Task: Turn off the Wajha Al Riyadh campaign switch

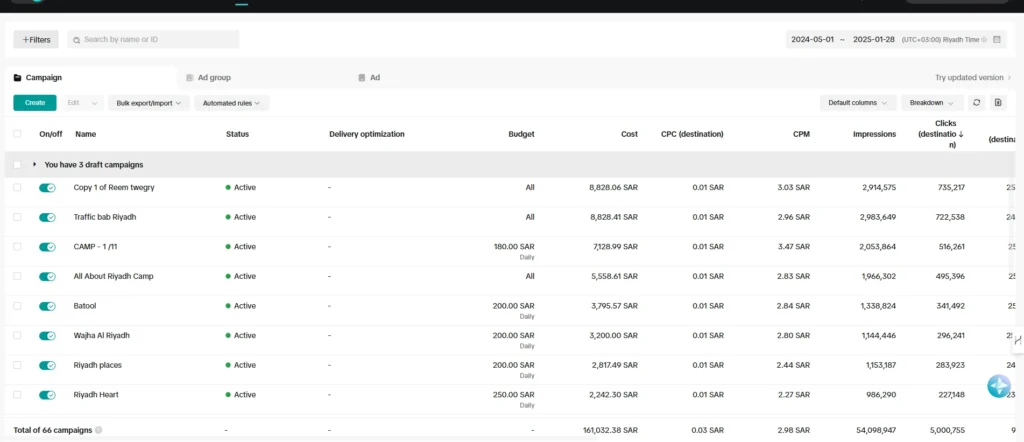Action: [47, 336]
